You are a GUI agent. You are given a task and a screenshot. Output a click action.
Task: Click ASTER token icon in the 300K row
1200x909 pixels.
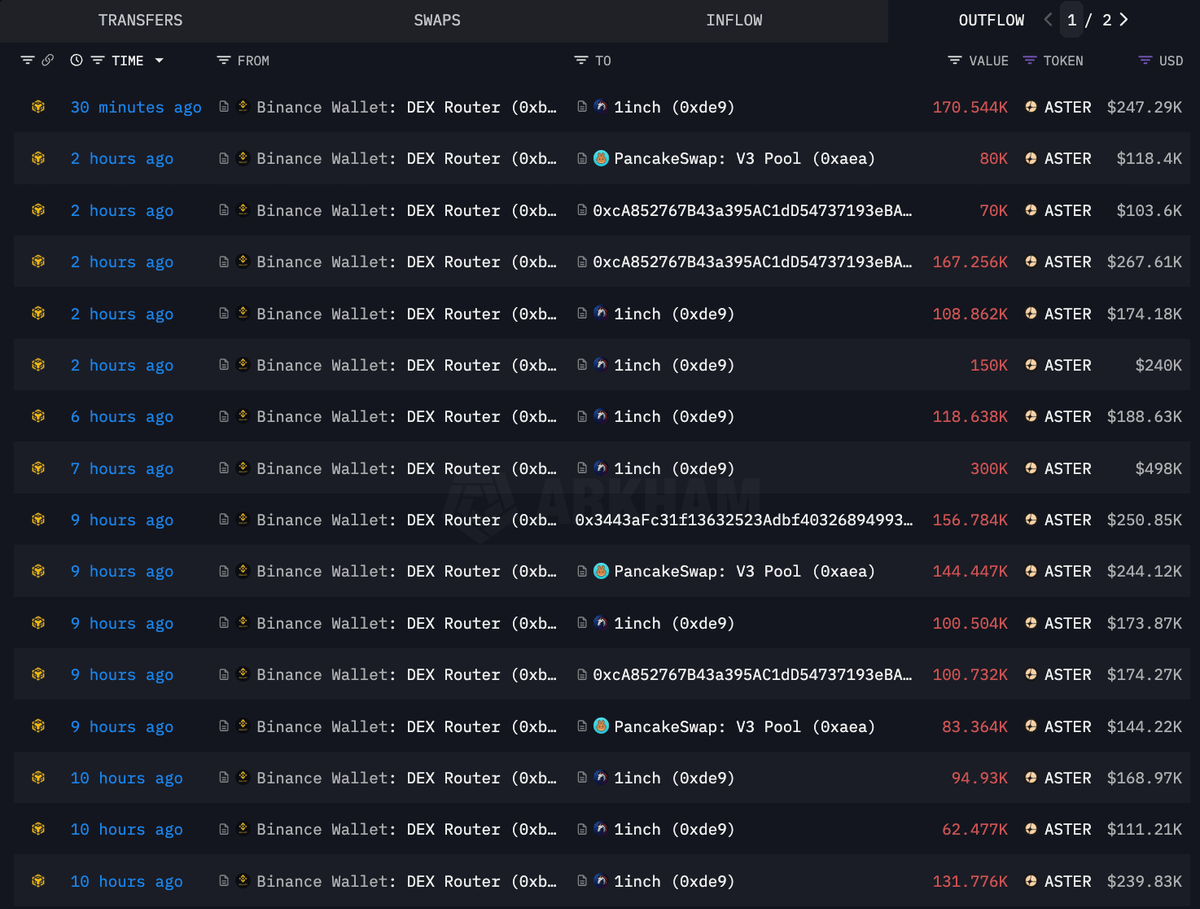(x=1031, y=468)
